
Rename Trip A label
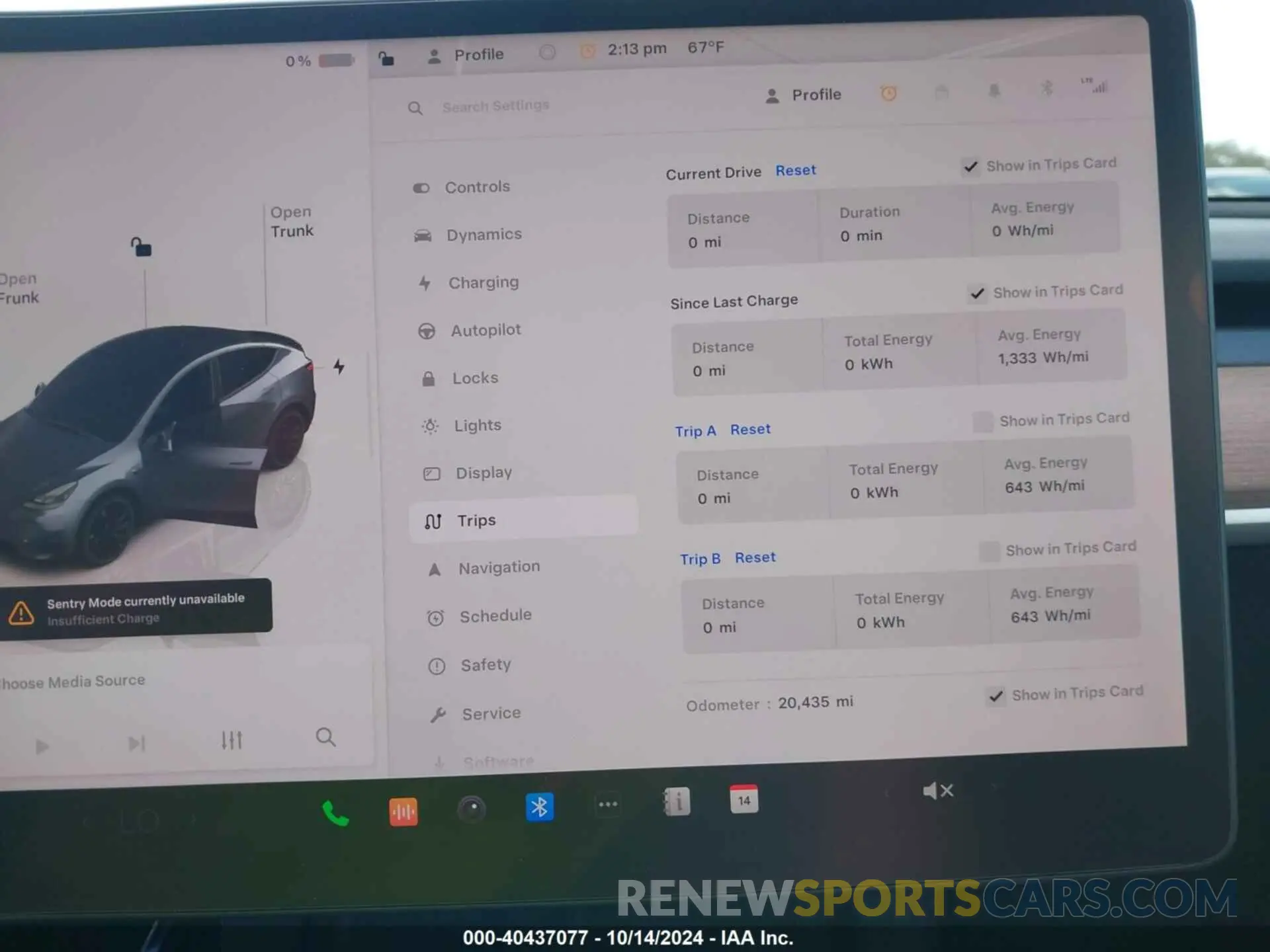(x=695, y=432)
